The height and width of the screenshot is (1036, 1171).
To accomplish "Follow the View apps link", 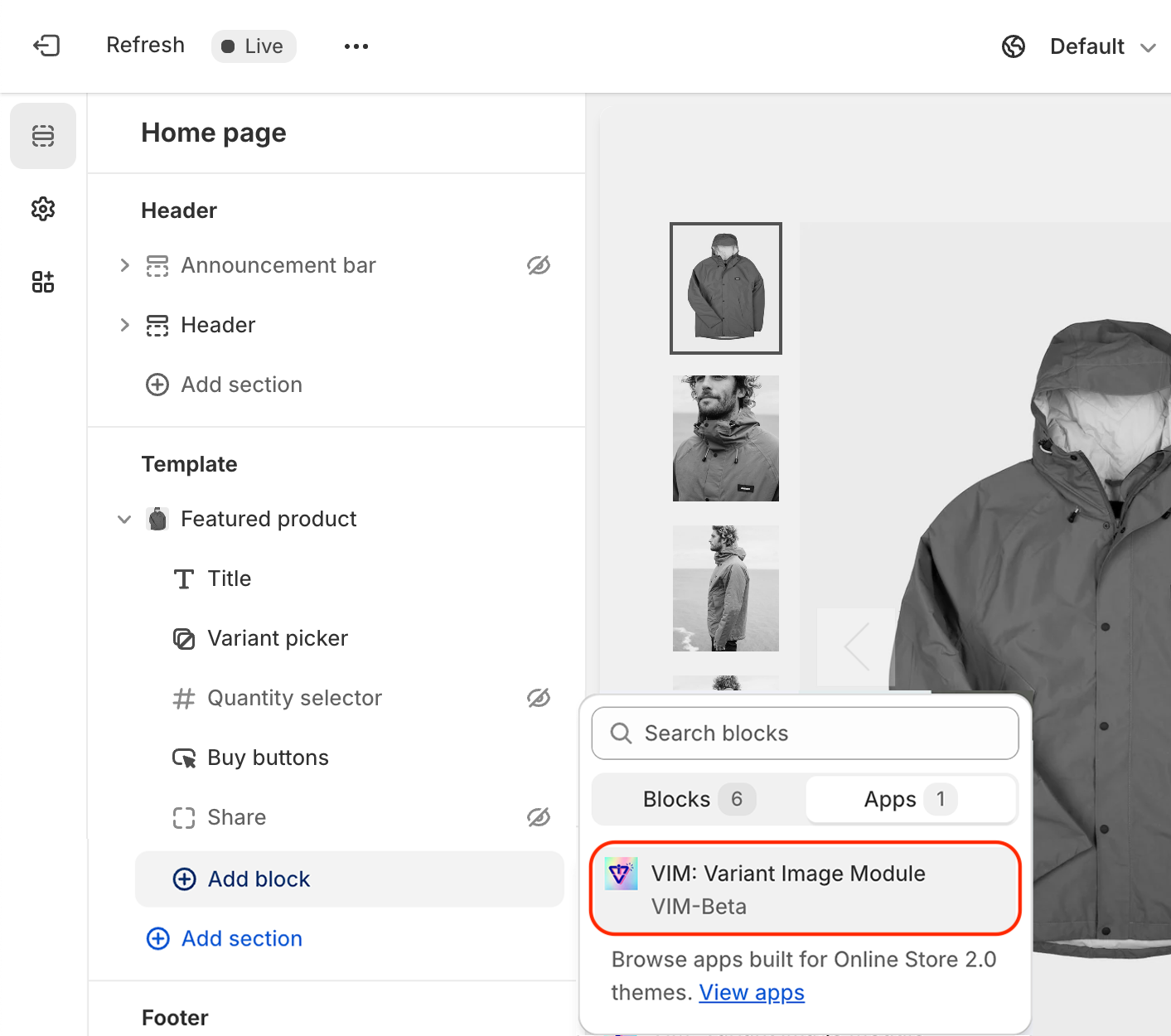I will 751,992.
